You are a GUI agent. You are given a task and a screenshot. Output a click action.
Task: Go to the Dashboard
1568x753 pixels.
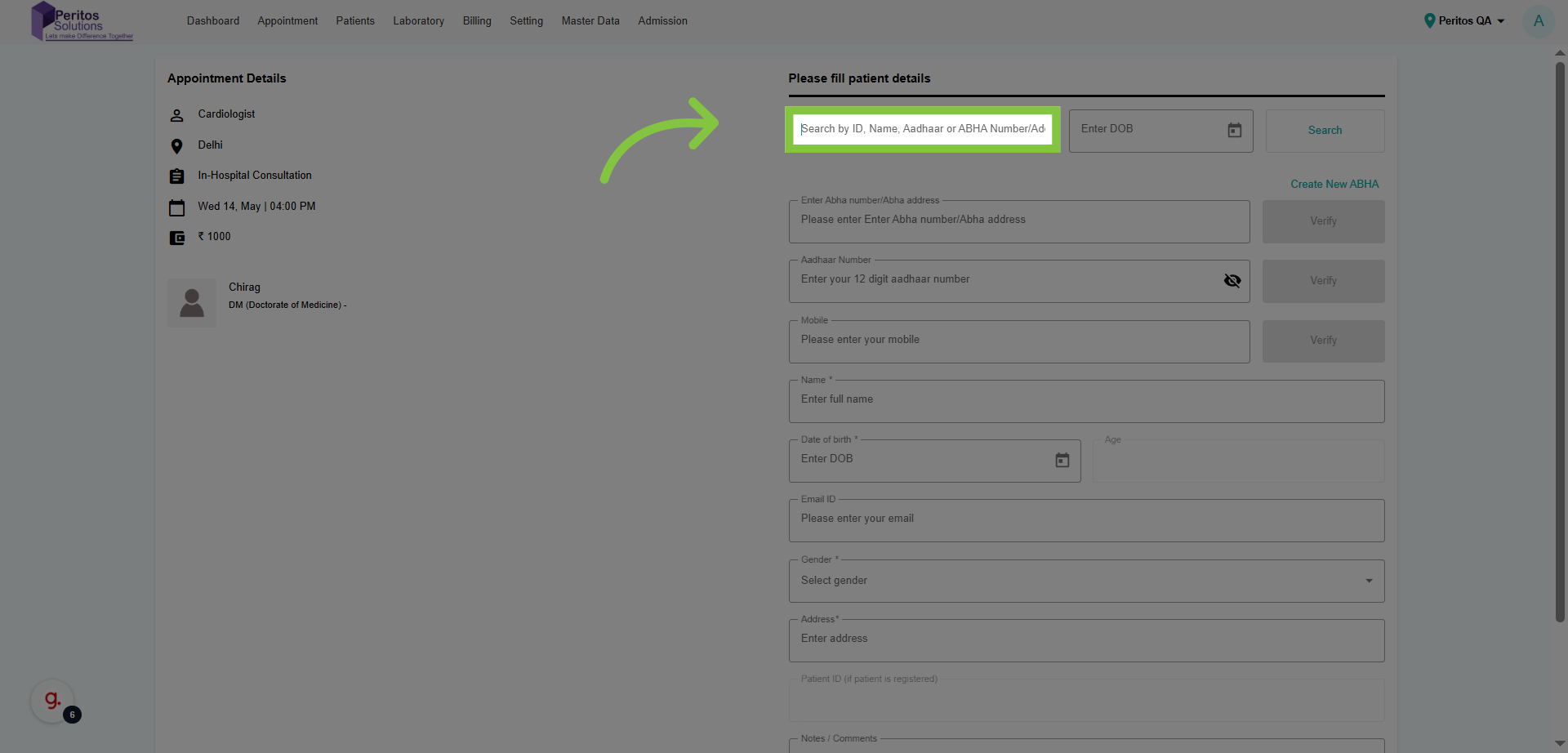point(212,20)
